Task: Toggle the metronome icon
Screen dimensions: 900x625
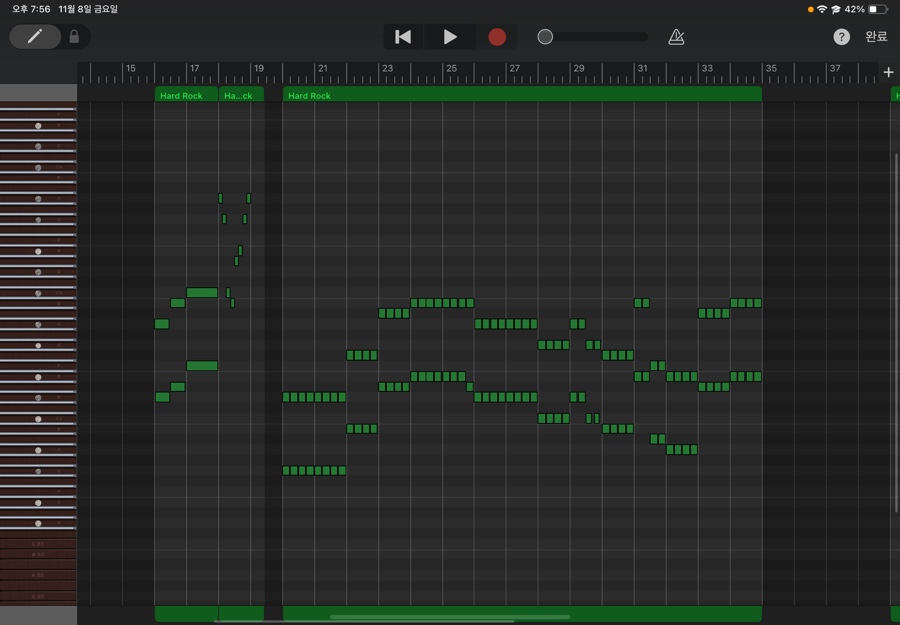Action: (x=676, y=37)
